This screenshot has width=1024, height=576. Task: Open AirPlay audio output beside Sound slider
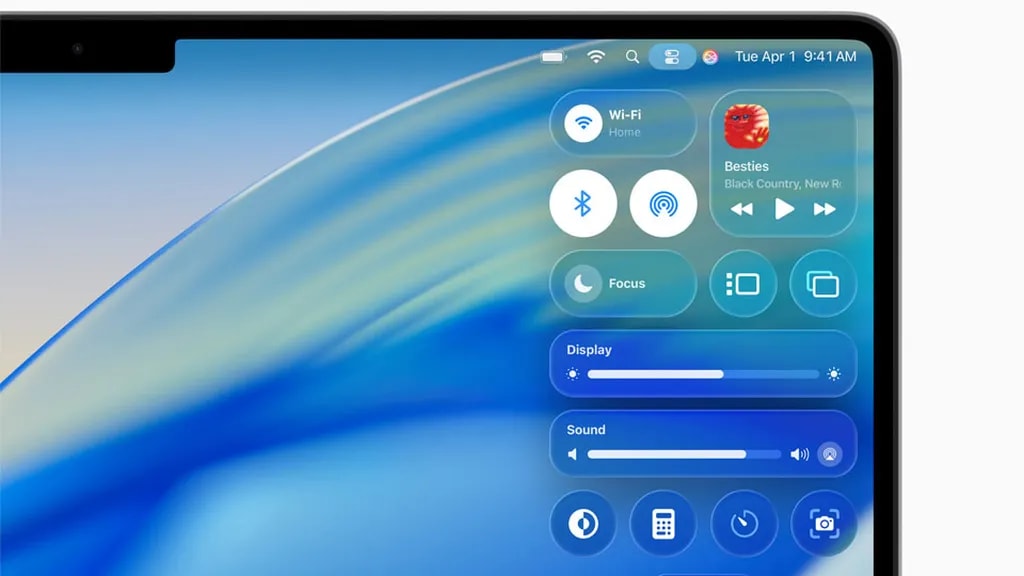tap(828, 454)
